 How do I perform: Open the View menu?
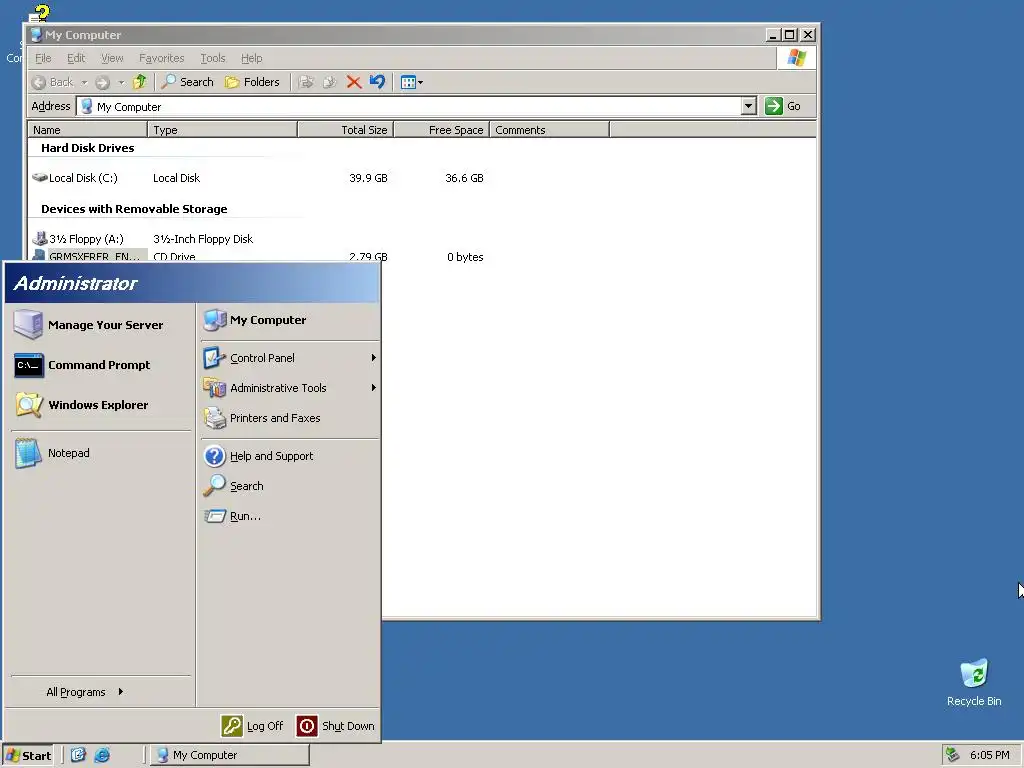(112, 58)
